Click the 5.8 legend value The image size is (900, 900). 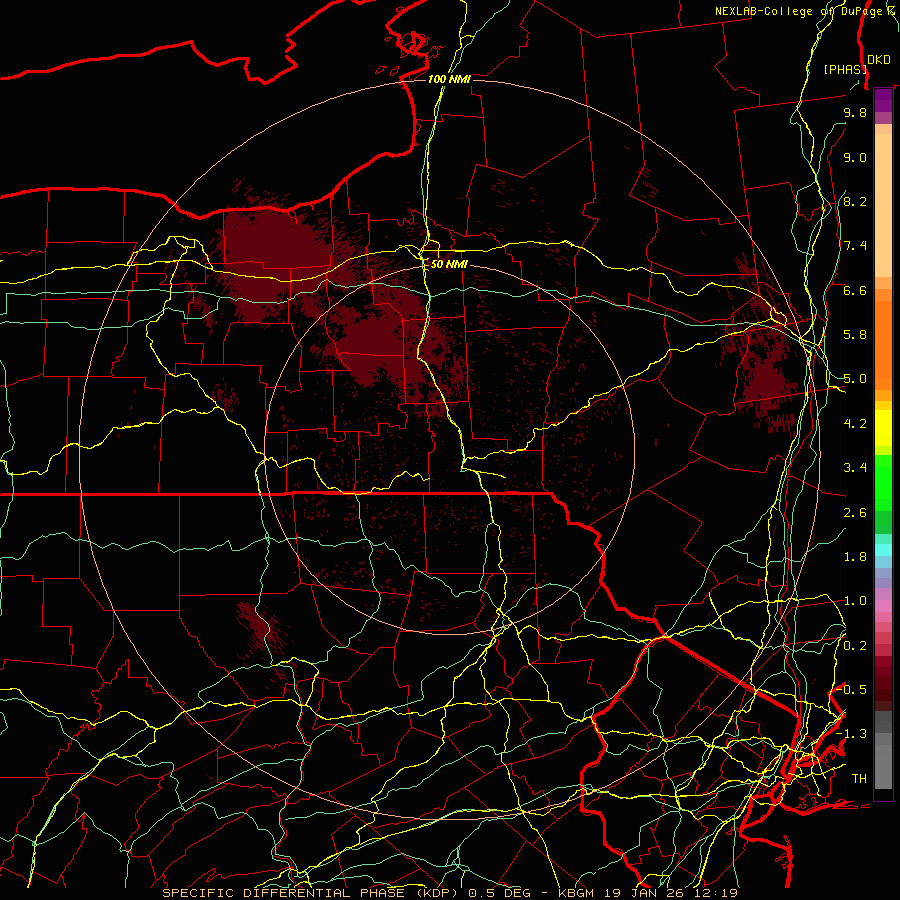coord(855,335)
